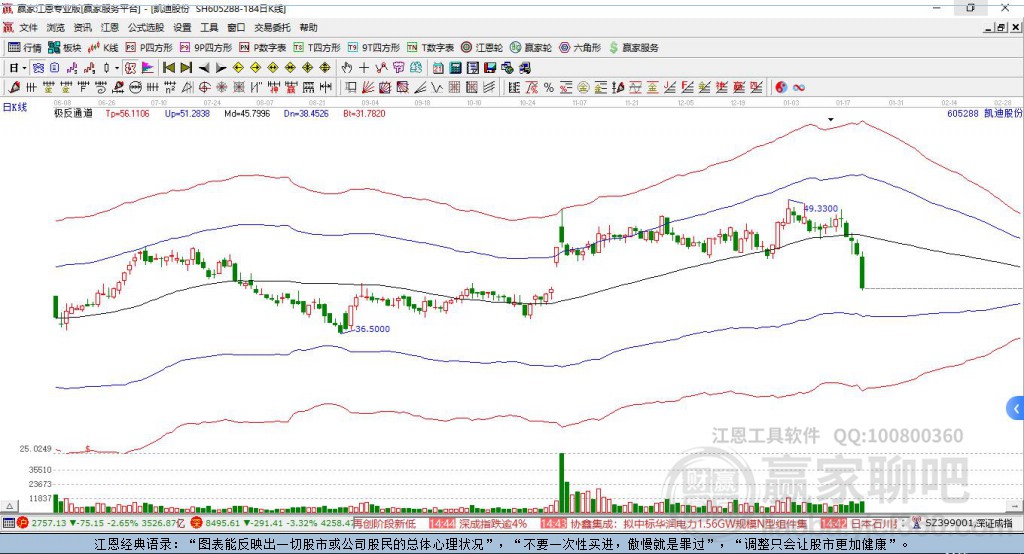This screenshot has width=1024, height=554.
Task: Click the floppy-disk save icon
Action: 490,67
